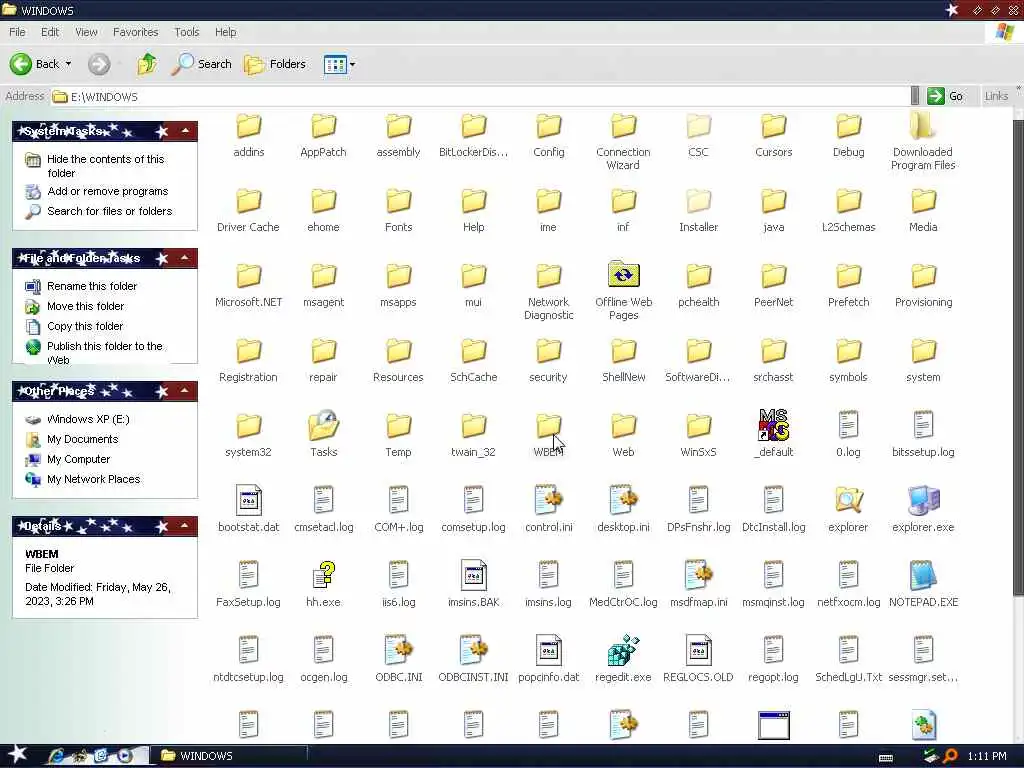Collapse the Details panel

(x=185, y=526)
